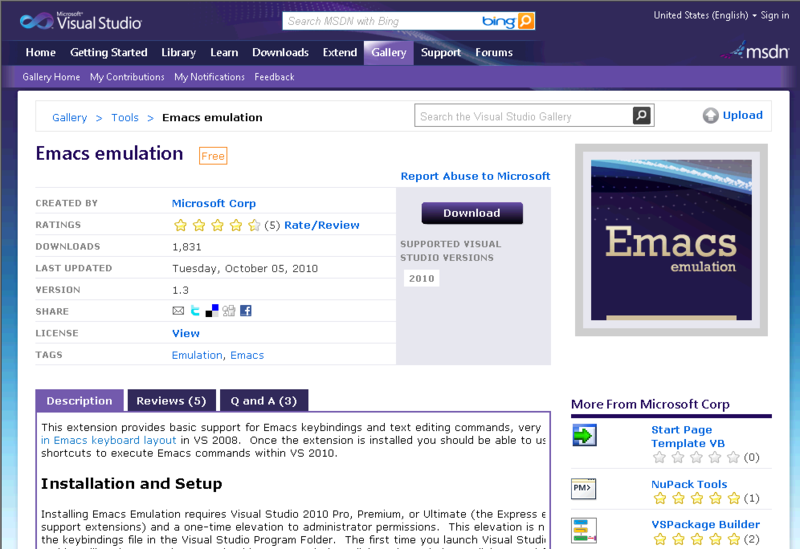Open the Downloads menu item
Viewport: 800px width, 549px height.
pos(280,53)
